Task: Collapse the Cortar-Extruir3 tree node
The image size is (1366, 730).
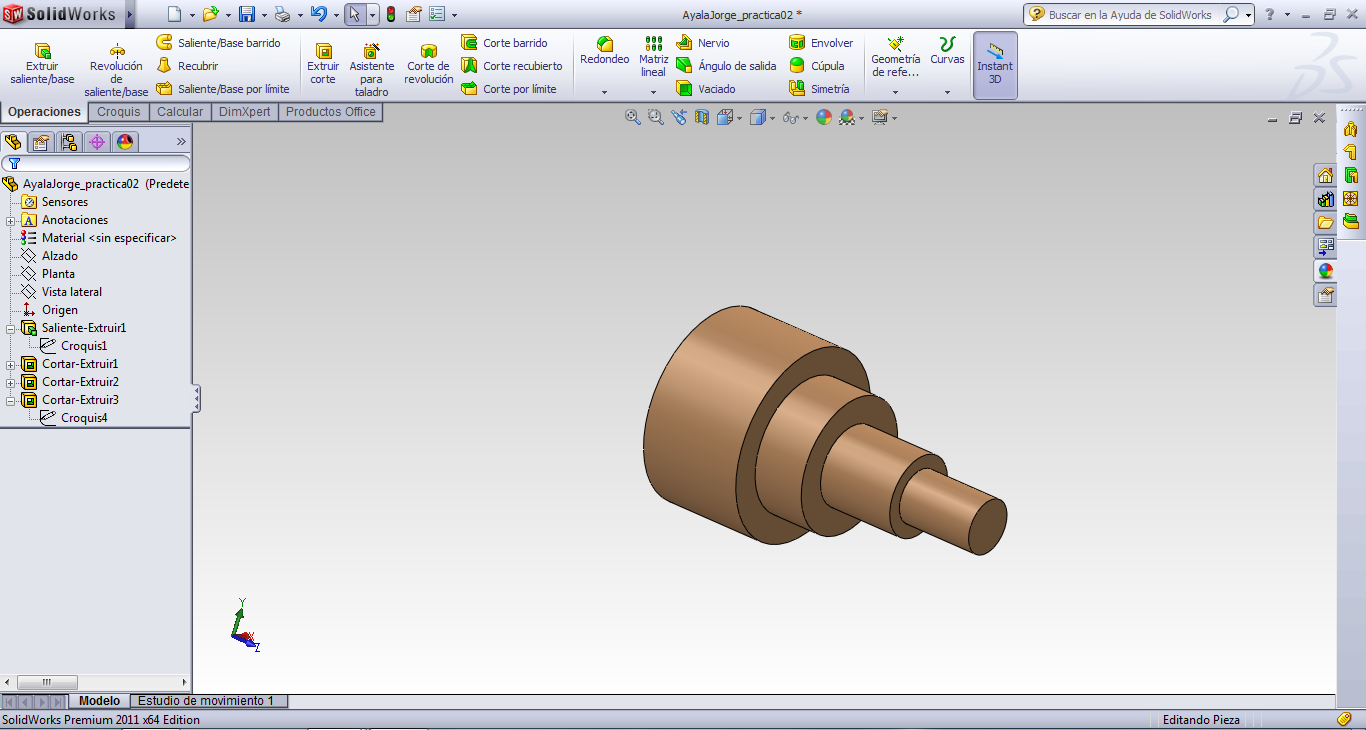Action: [x=9, y=399]
